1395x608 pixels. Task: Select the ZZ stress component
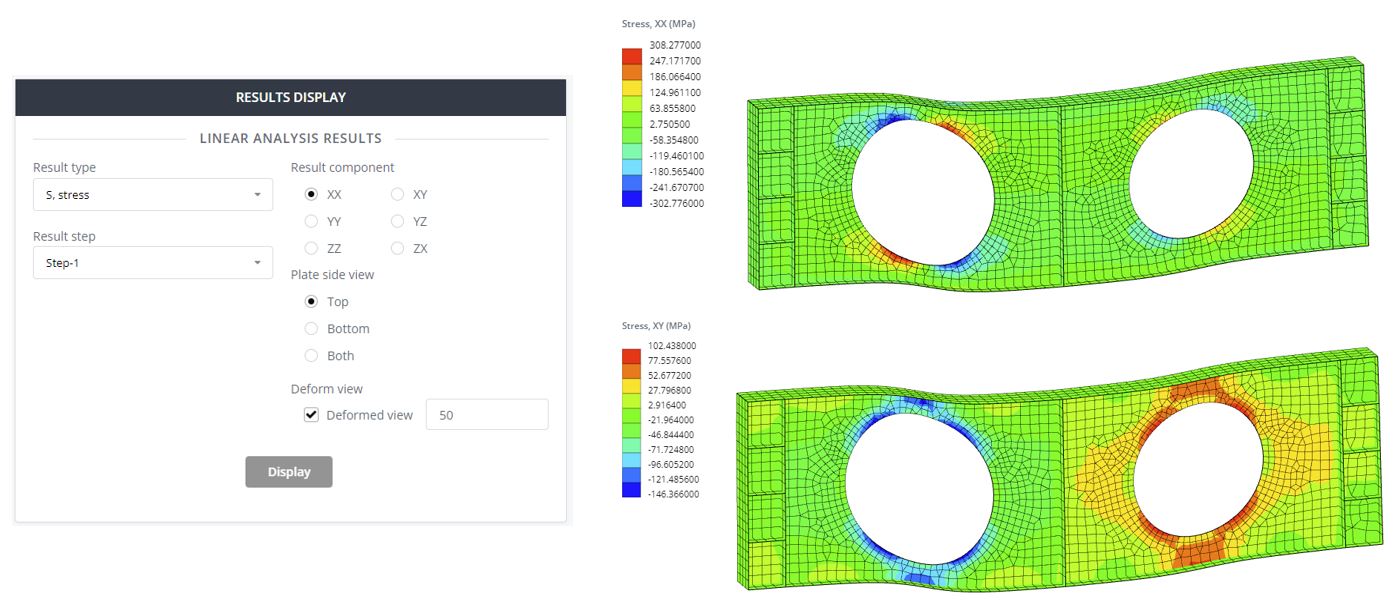pyautogui.click(x=311, y=248)
